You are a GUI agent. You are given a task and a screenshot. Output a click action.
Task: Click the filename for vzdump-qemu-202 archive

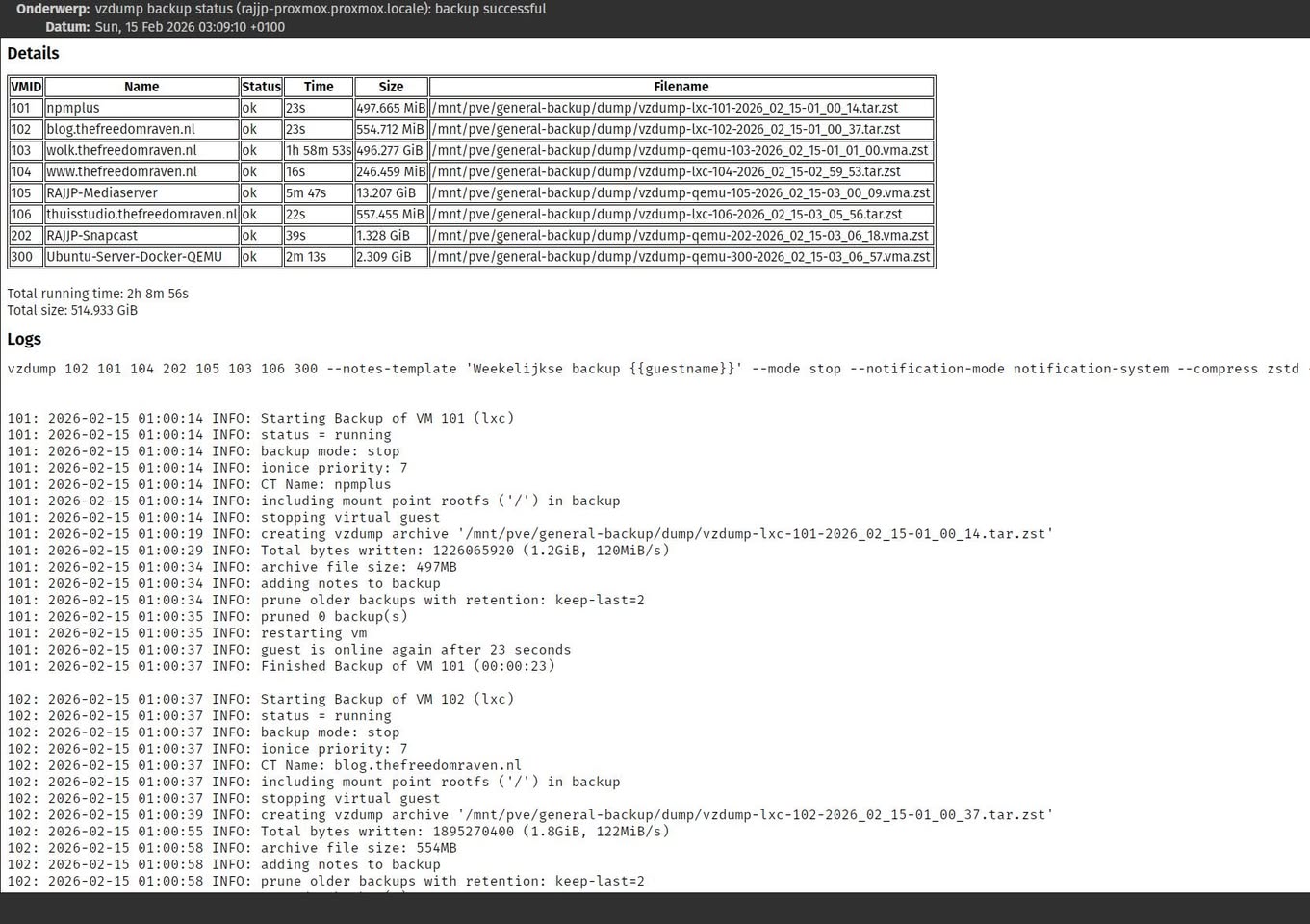[681, 235]
